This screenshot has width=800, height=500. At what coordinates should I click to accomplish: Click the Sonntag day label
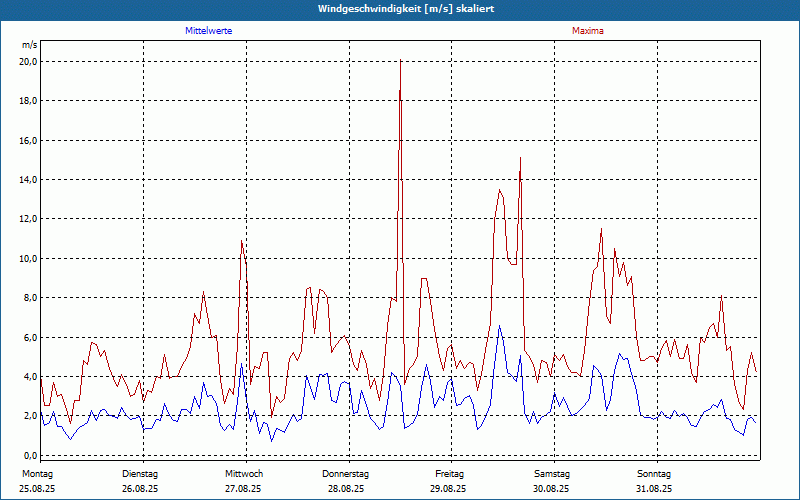coord(654,473)
